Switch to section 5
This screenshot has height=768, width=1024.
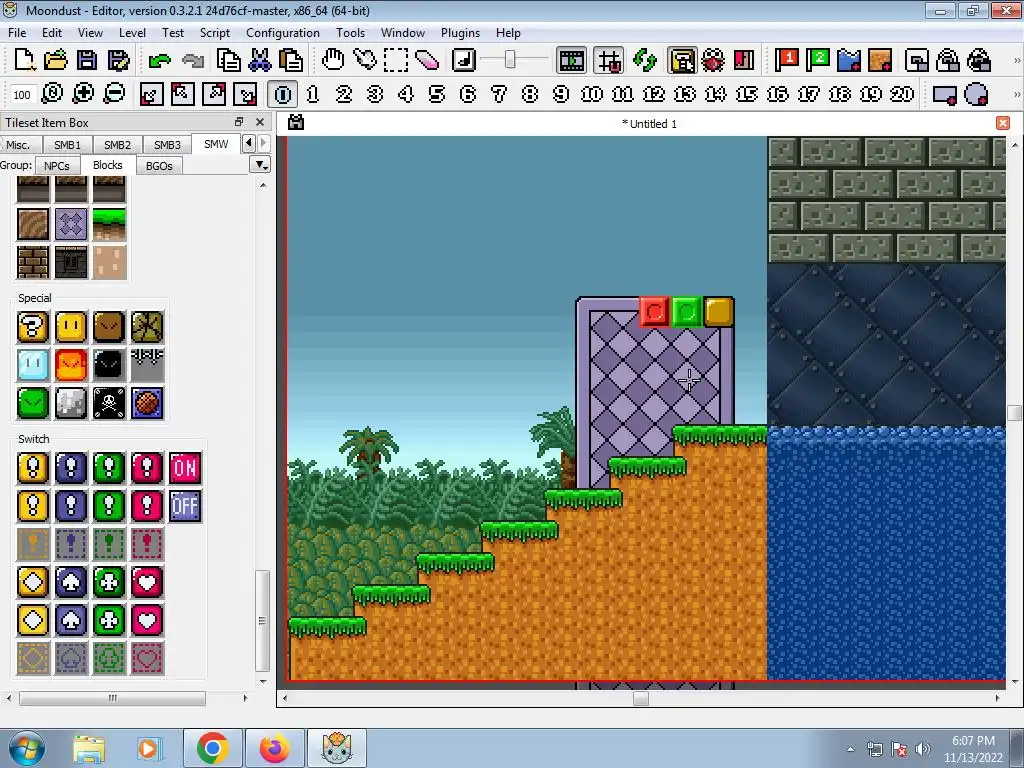point(437,94)
